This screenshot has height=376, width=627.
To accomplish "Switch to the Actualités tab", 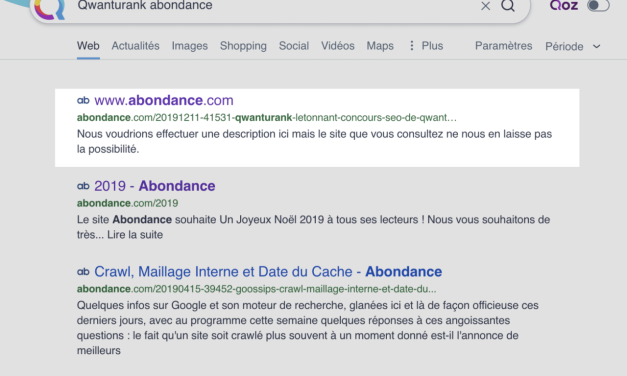I will click(x=136, y=46).
